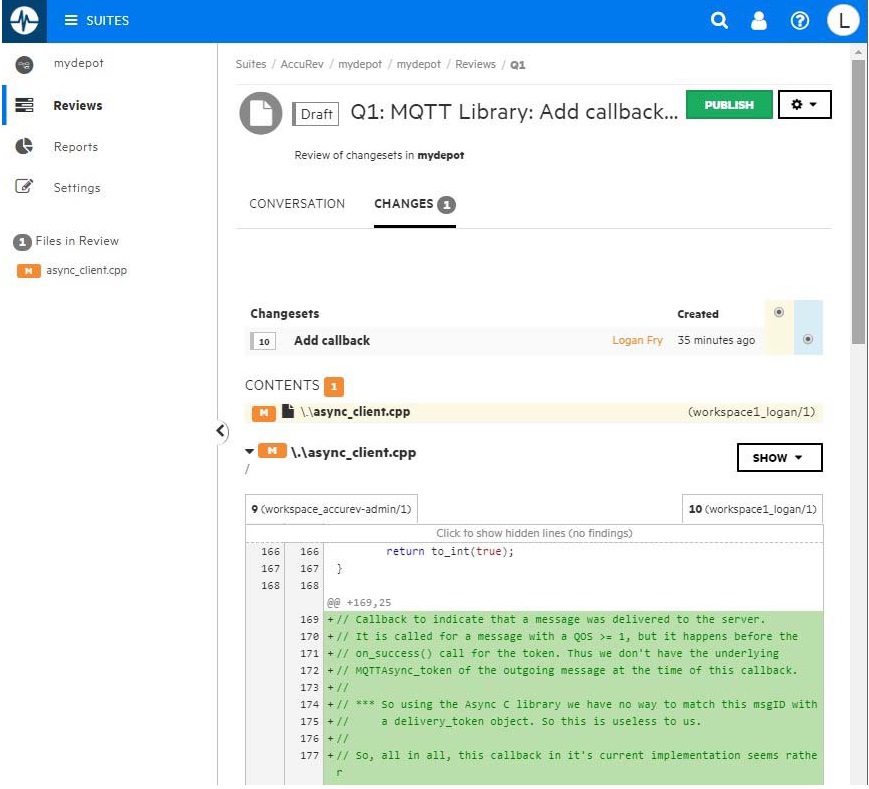Select mydepot in the sidebar

click(x=78, y=64)
